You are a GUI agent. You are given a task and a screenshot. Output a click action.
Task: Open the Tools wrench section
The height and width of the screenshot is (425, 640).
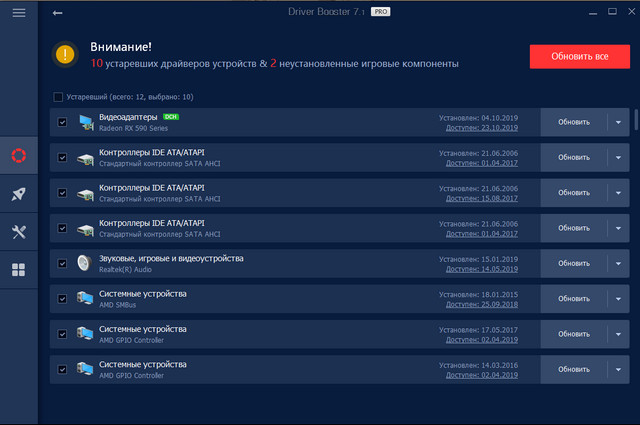click(x=19, y=232)
